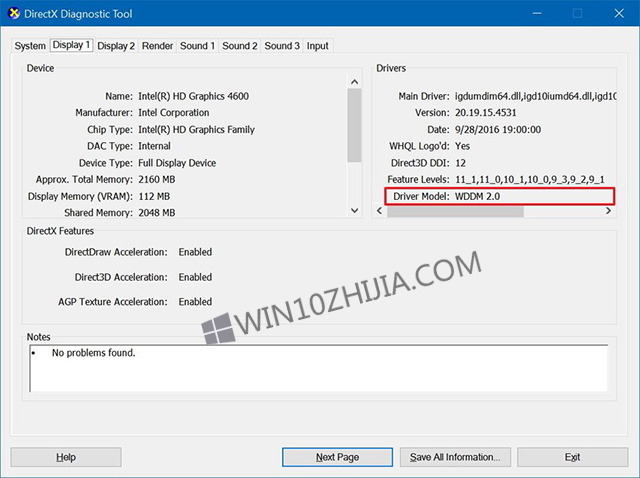
Task: Click Drivers panel scroll right arrow
Action: pyautogui.click(x=608, y=211)
